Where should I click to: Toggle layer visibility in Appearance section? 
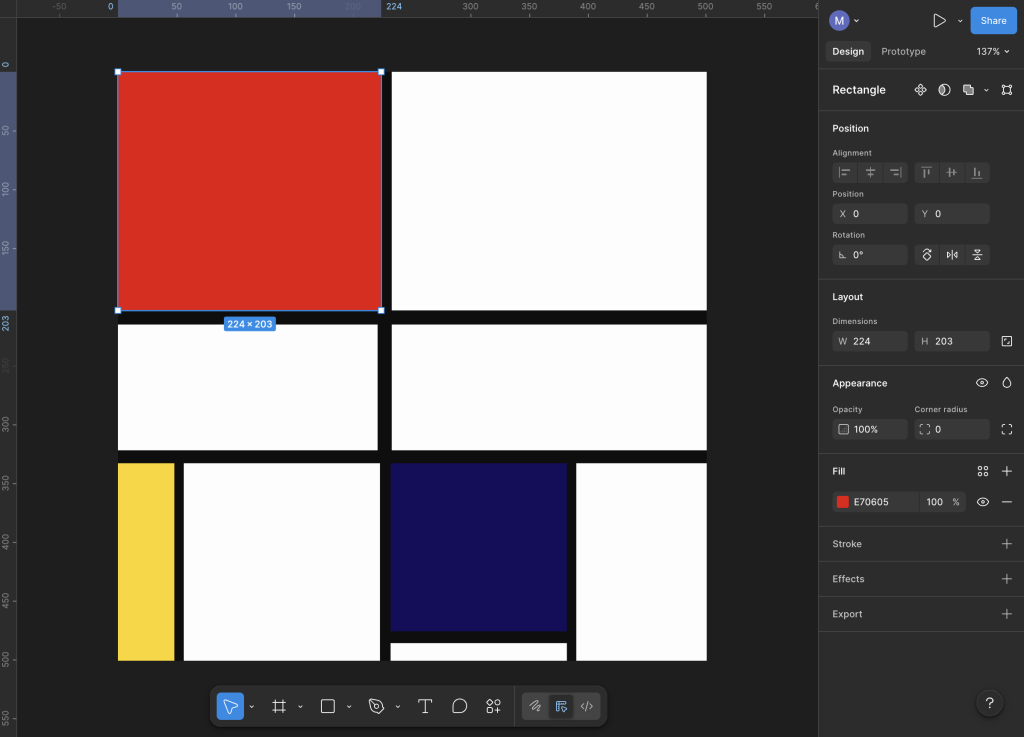[982, 383]
